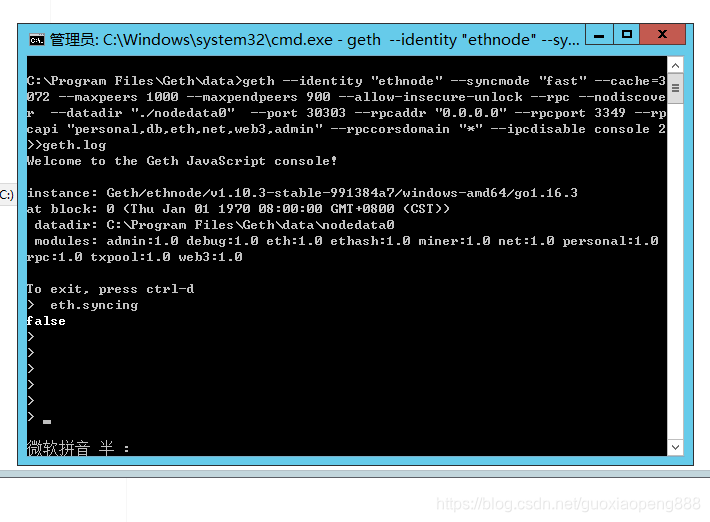Click the cmd window title bar text

(x=314, y=40)
